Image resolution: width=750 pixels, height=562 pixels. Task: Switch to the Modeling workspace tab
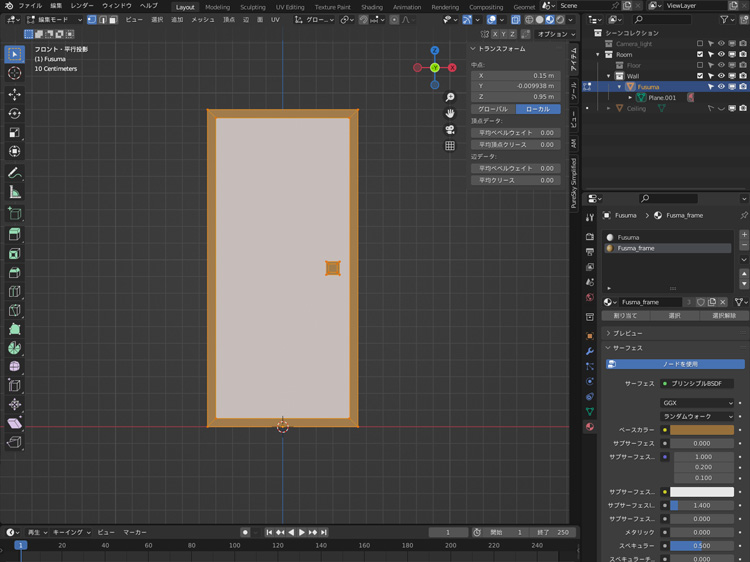[217, 7]
